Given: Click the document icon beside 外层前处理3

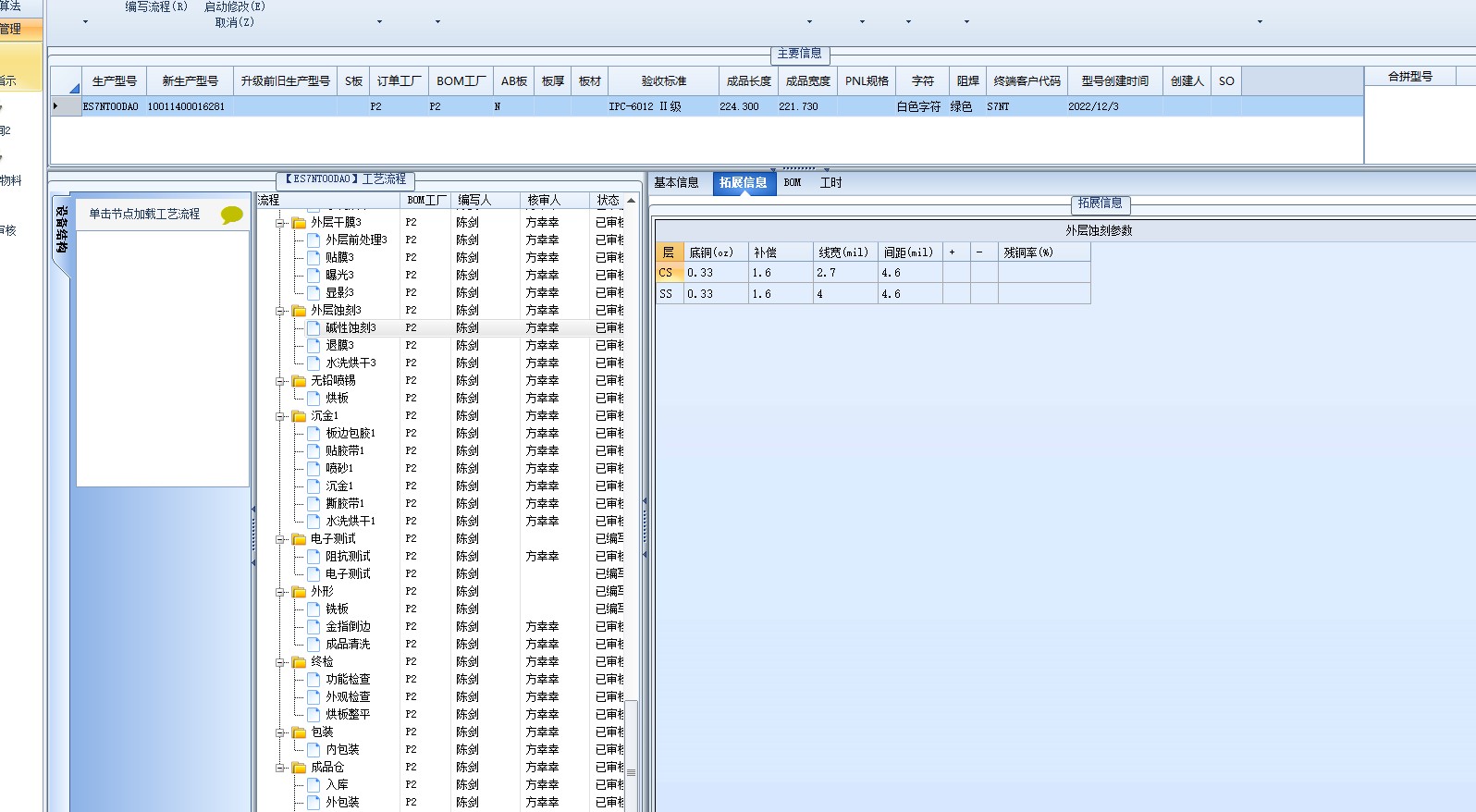Looking at the screenshot, I should pos(314,240).
